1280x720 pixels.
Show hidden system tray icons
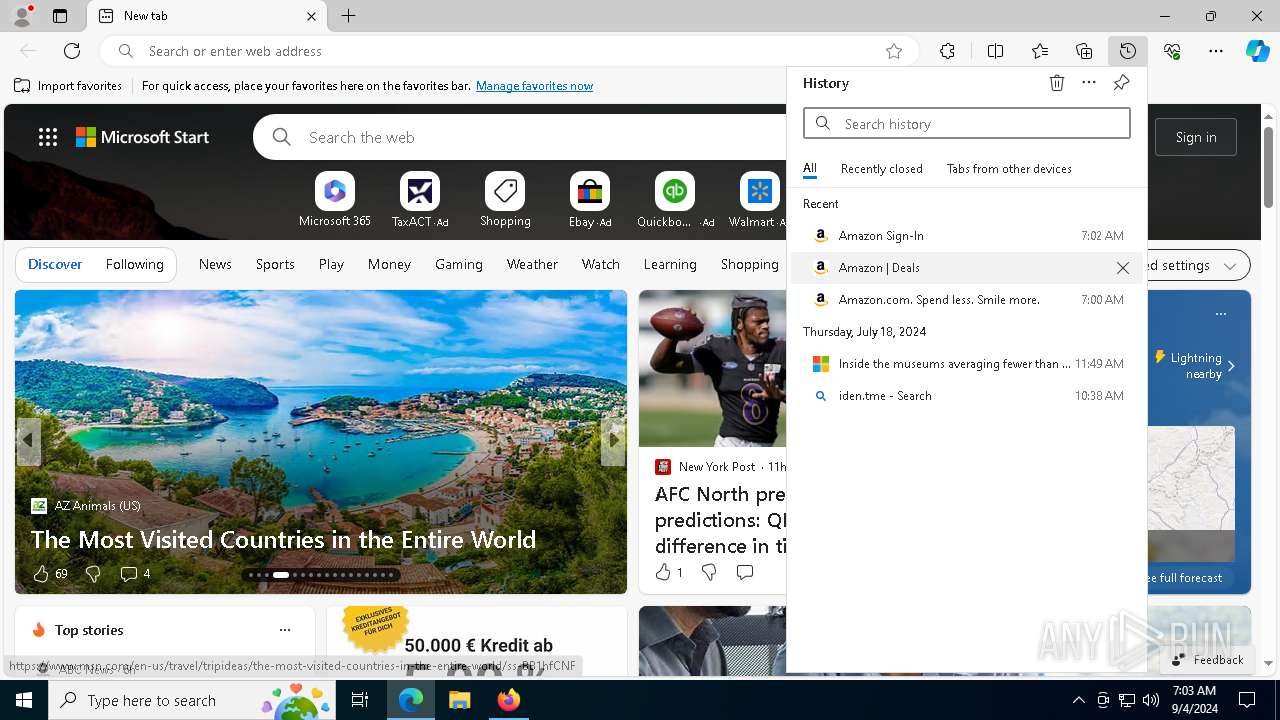[1078, 700]
